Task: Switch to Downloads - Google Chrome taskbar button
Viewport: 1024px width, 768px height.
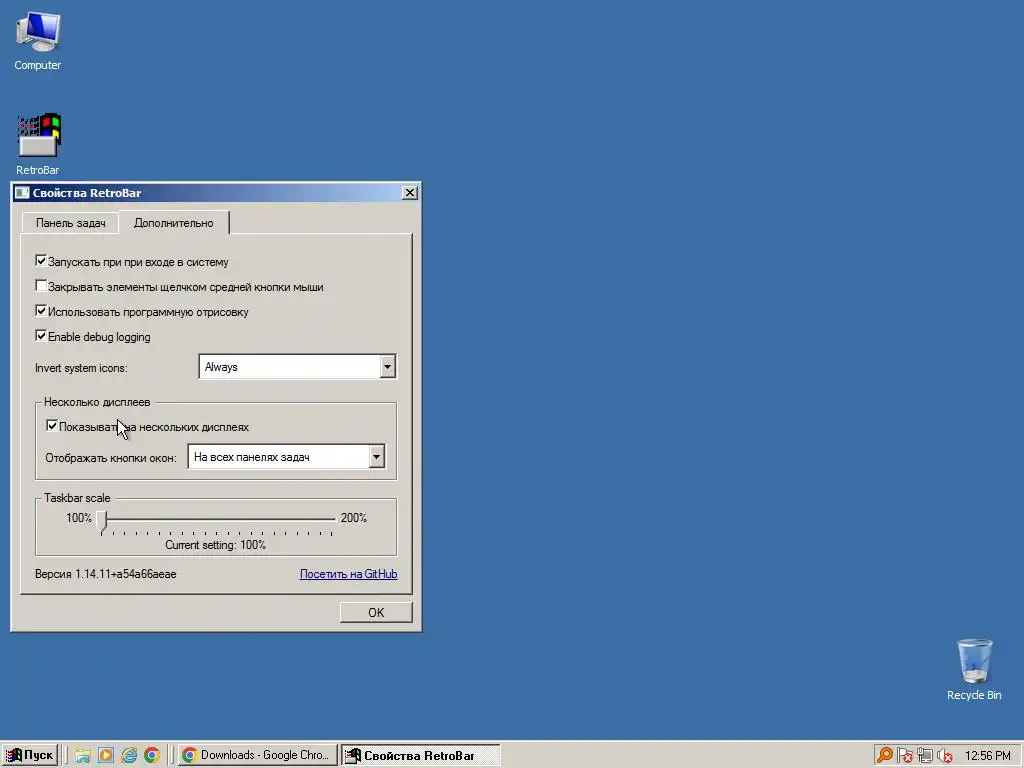Action: tap(257, 756)
